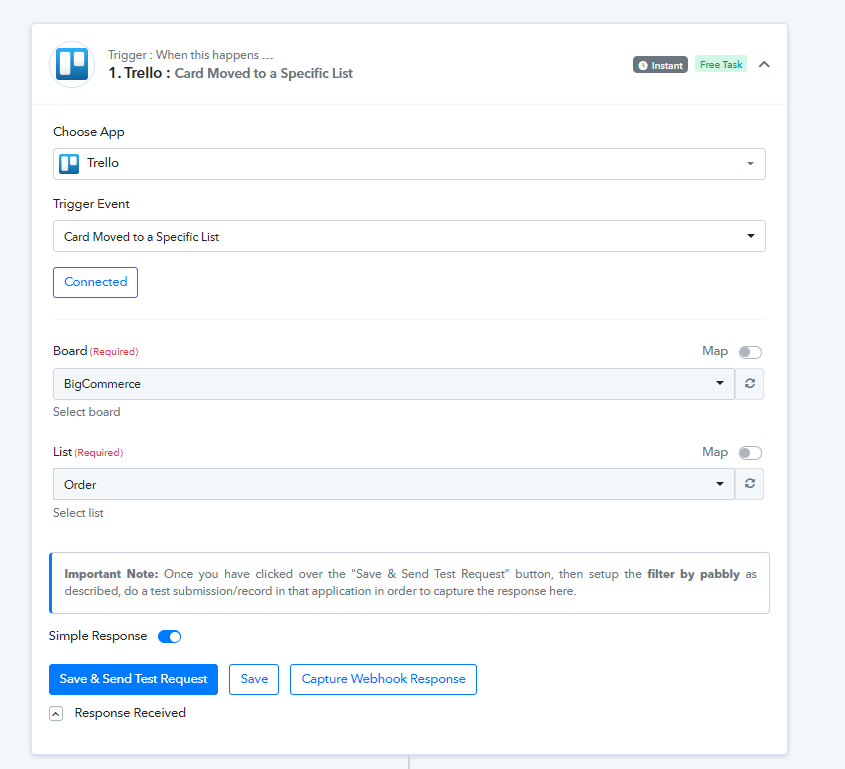
Task: Click the Trello logo in step header
Action: coord(72,64)
